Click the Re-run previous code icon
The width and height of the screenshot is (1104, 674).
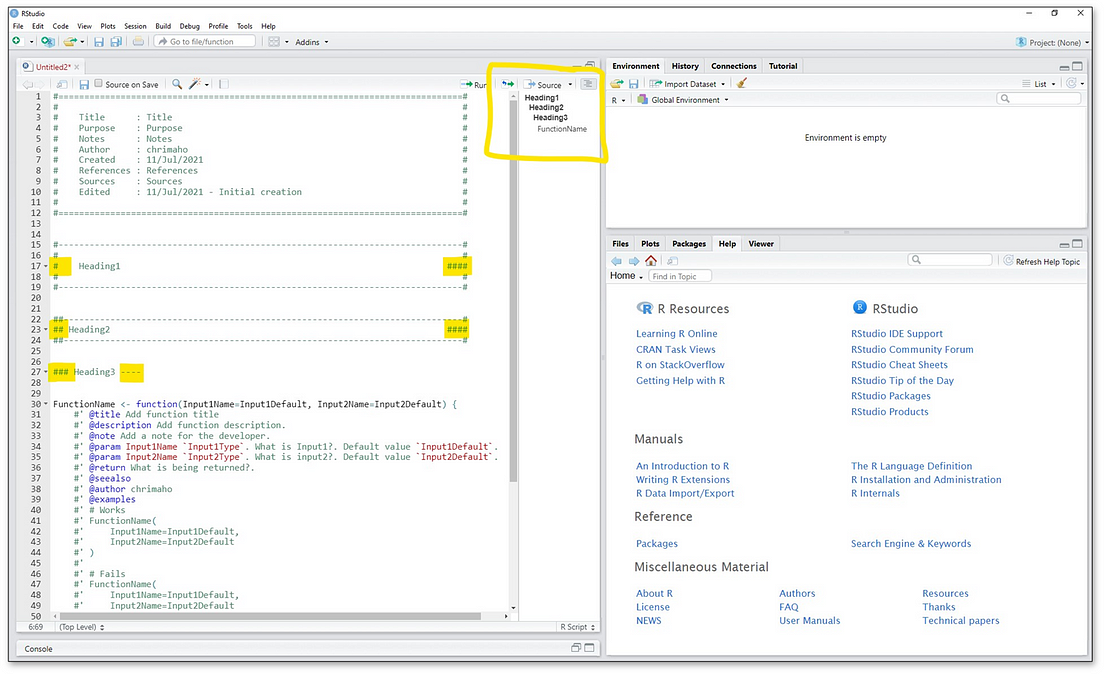[508, 84]
